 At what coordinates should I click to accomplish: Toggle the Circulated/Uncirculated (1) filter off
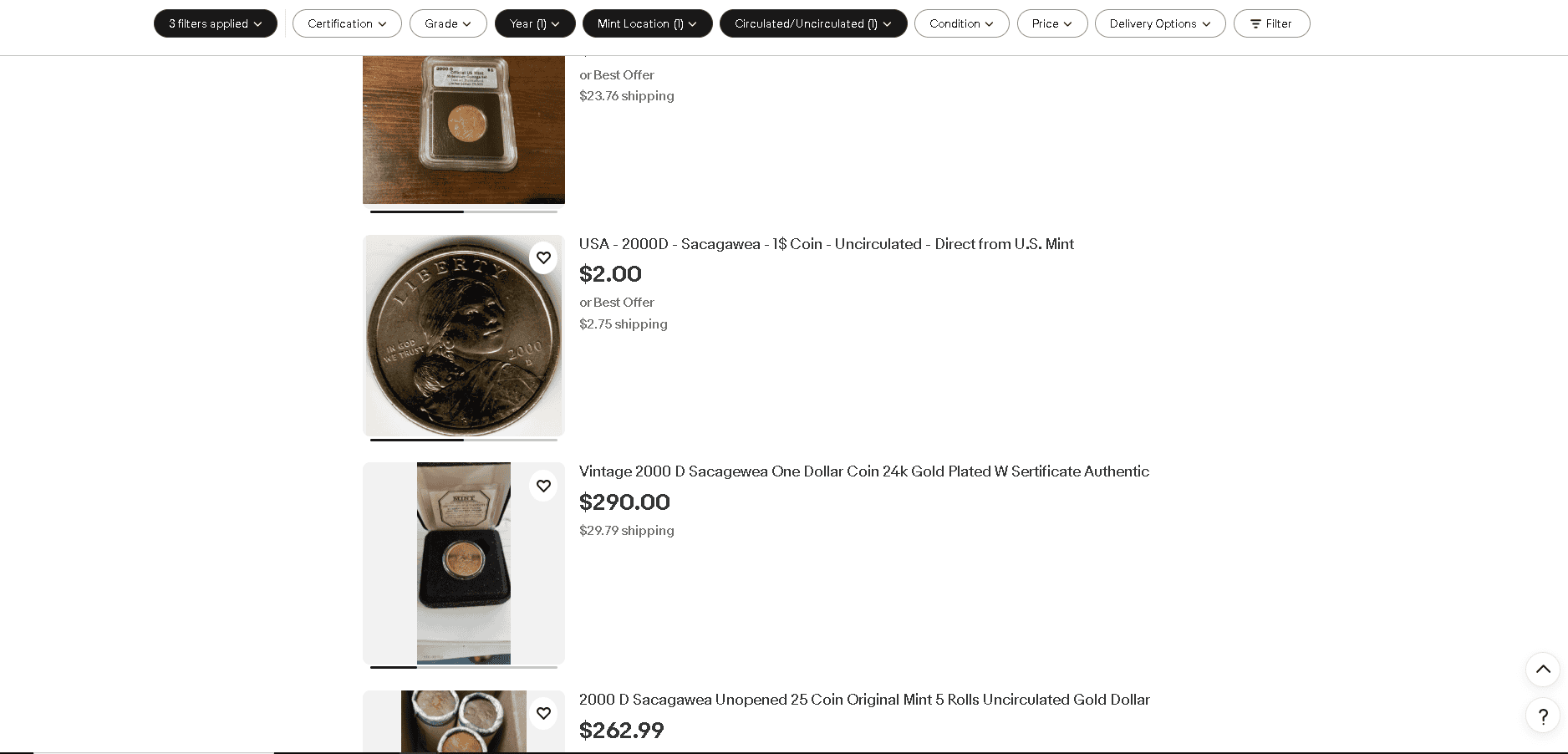coord(812,23)
